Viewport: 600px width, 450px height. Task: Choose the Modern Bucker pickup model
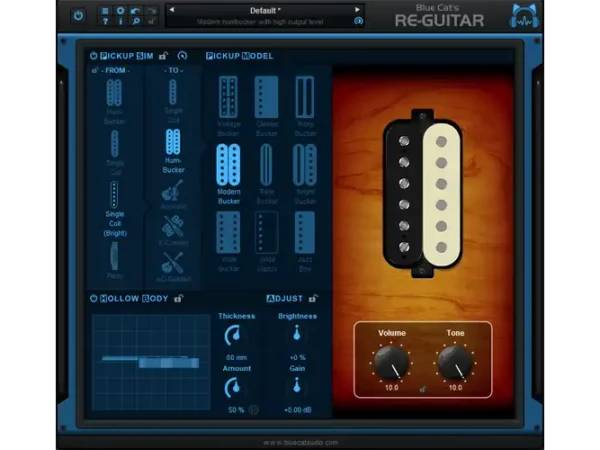[228, 174]
